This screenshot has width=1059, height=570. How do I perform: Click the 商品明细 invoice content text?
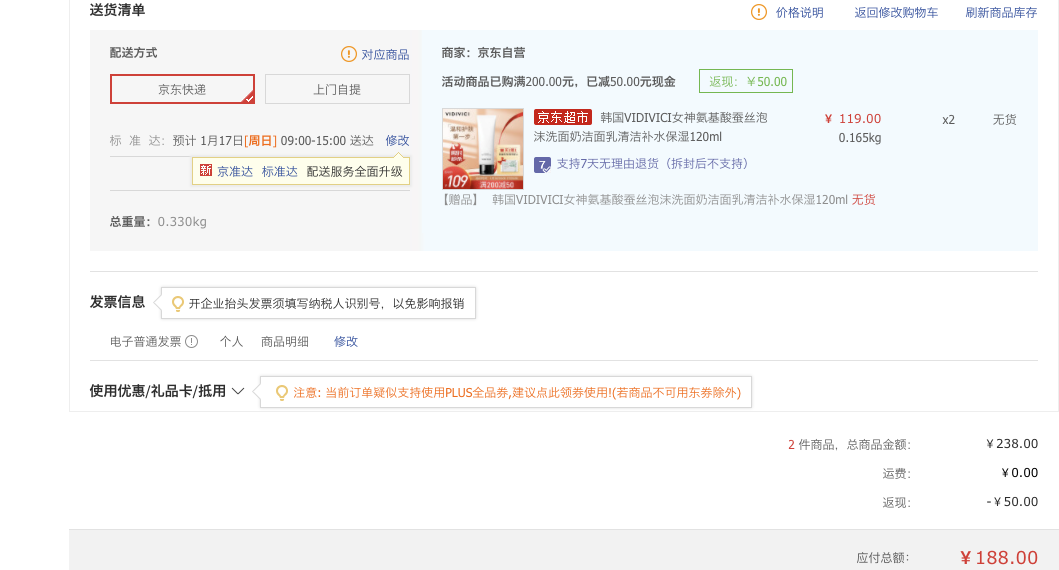[285, 342]
